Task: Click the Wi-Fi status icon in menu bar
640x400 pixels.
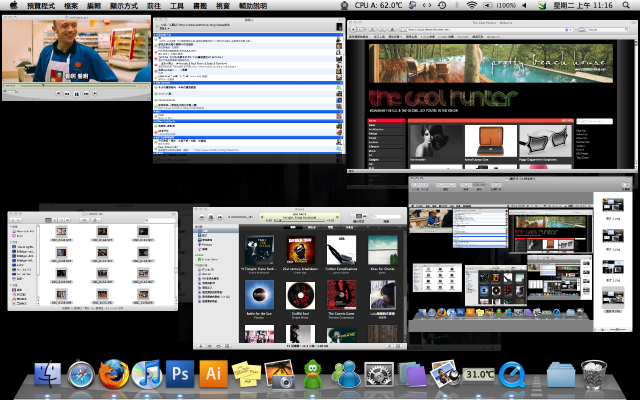Action: [471, 6]
